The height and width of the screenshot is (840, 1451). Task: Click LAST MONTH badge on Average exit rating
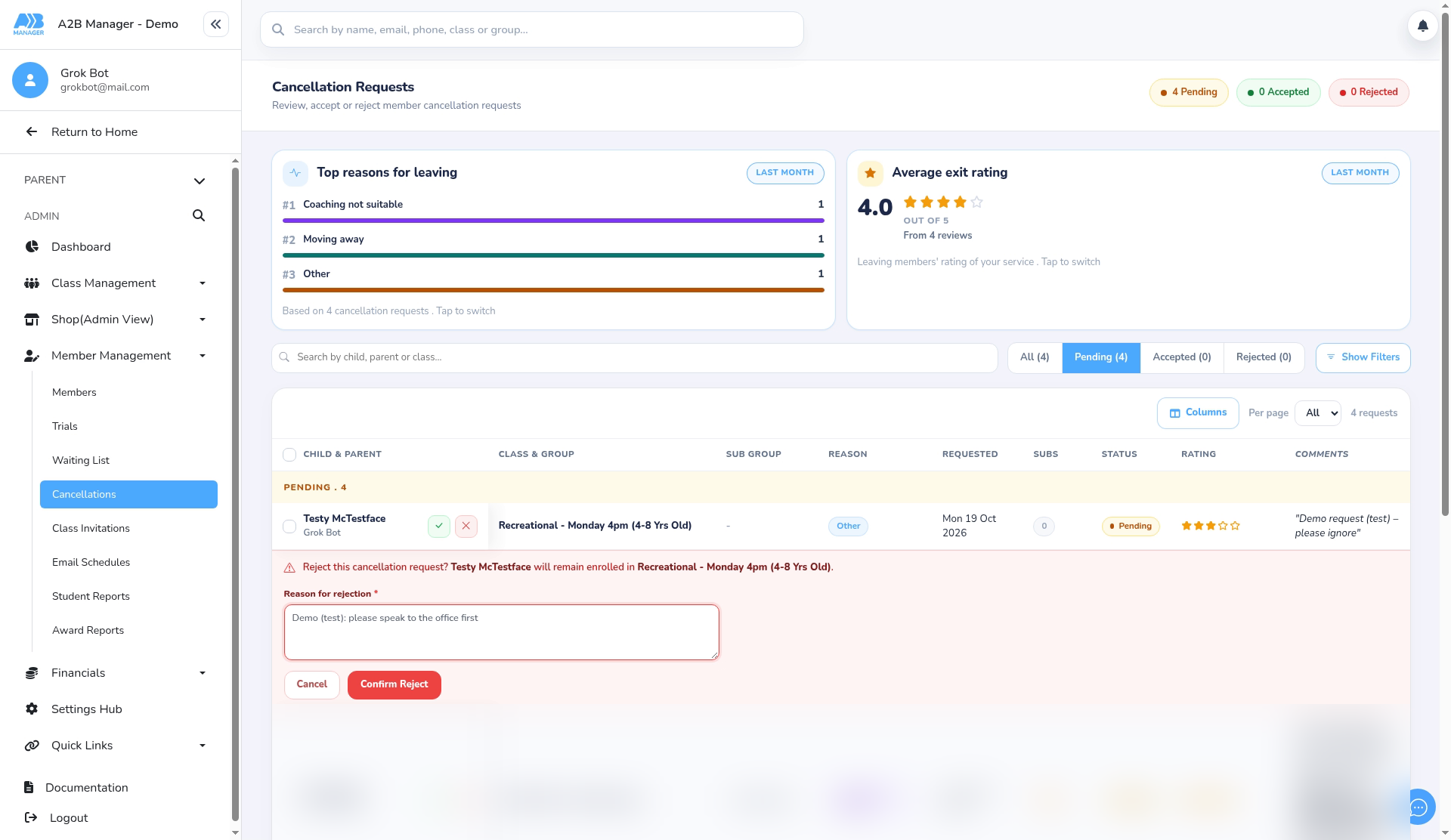click(x=1360, y=173)
